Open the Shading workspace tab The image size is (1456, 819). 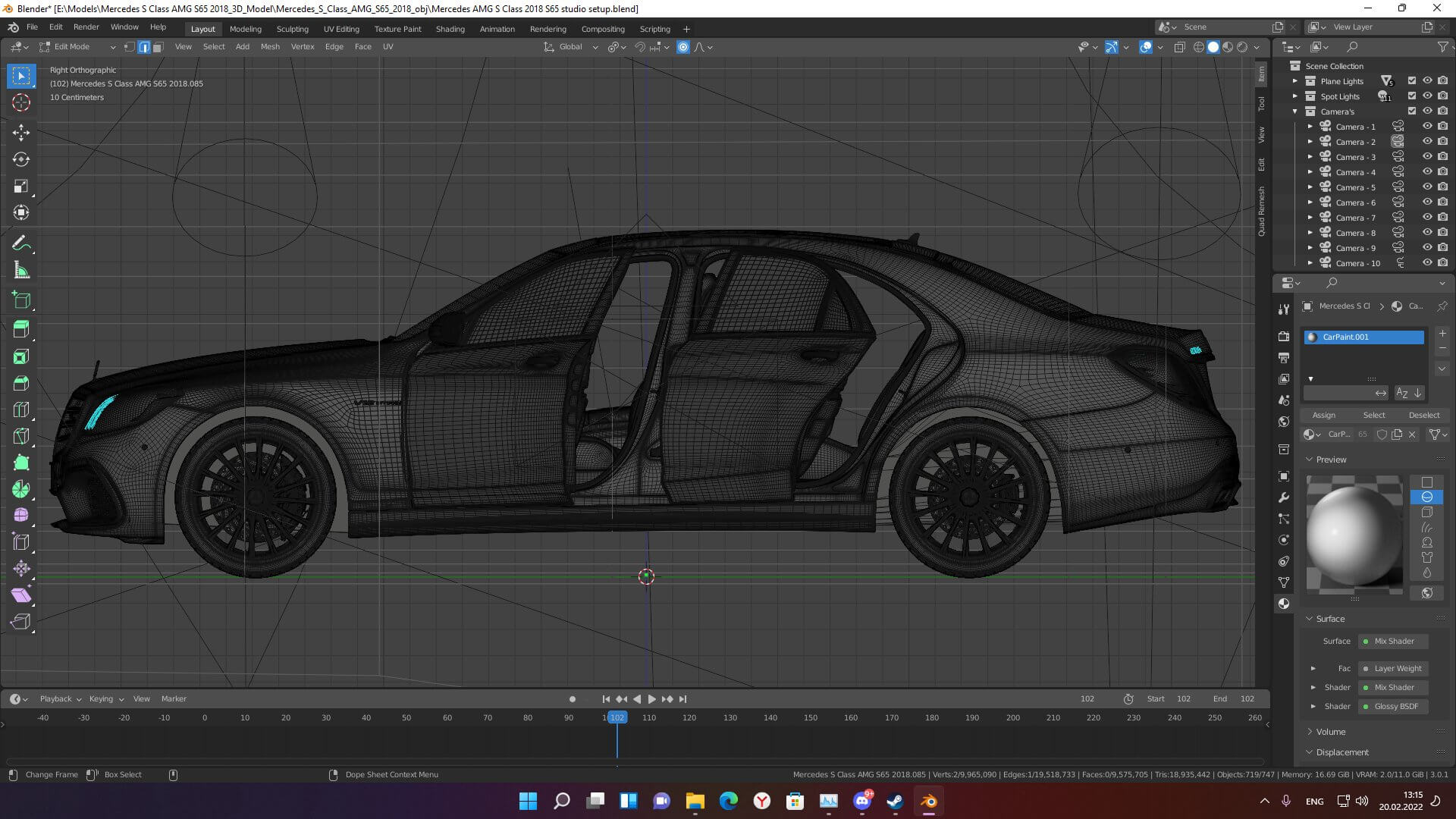(x=450, y=29)
